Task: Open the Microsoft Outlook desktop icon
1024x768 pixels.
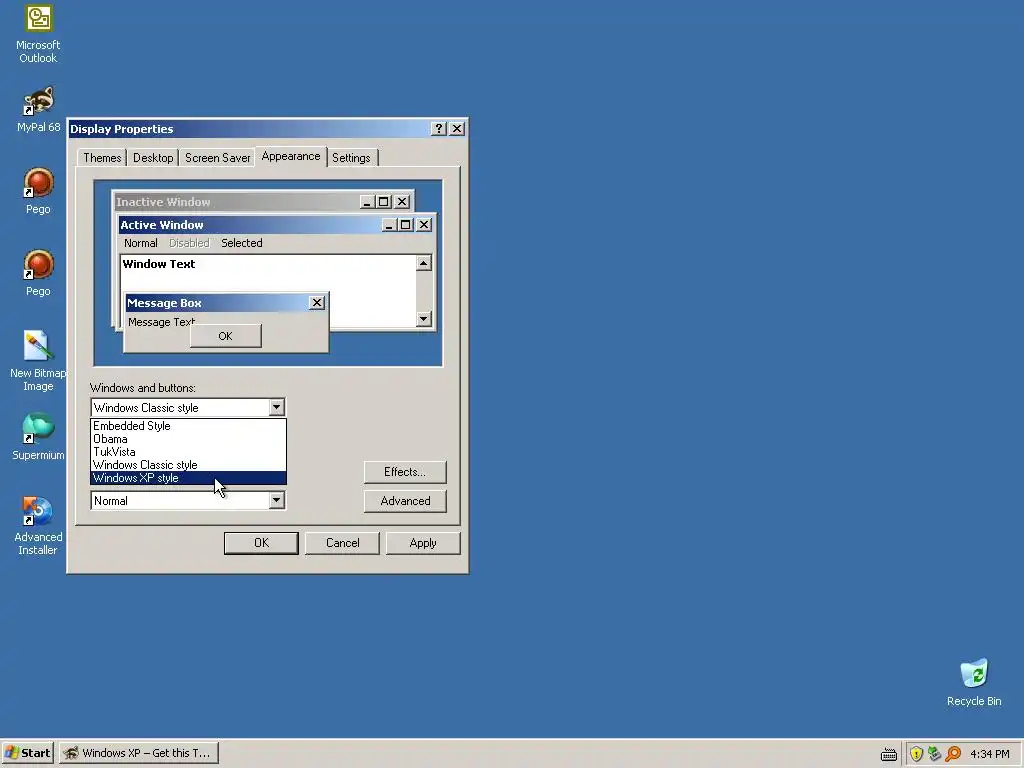Action: coord(38,34)
